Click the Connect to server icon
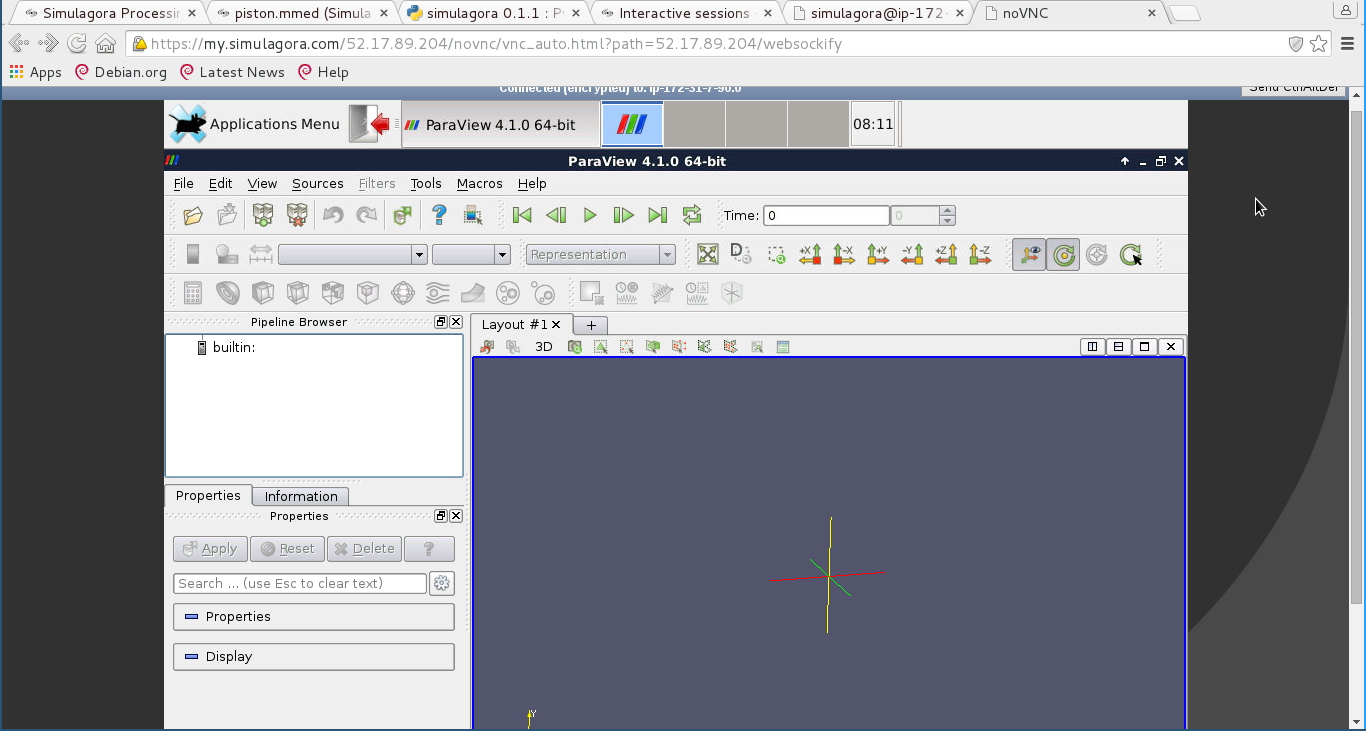1366x731 pixels. click(x=263, y=215)
